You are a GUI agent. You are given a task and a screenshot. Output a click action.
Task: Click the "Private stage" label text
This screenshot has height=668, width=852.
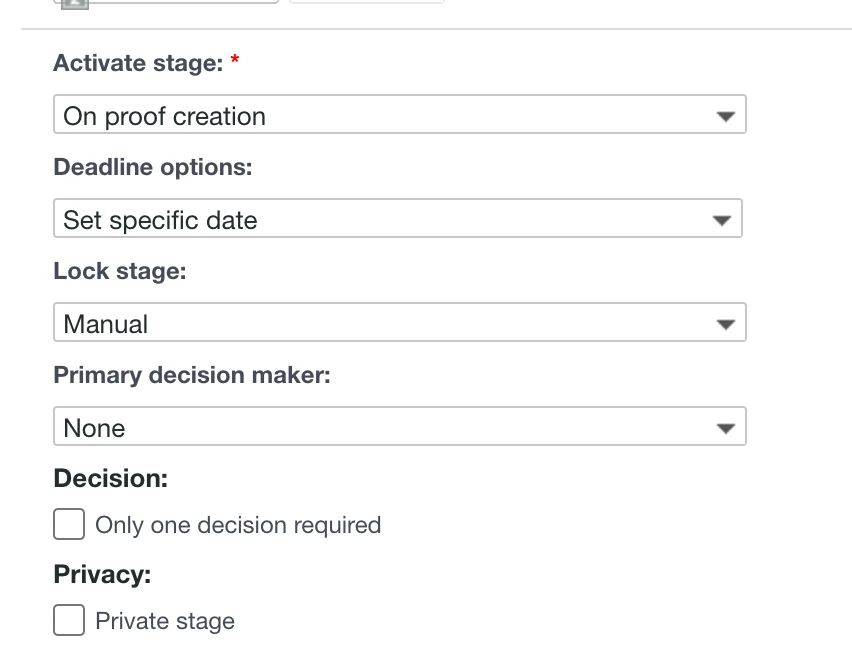(165, 621)
